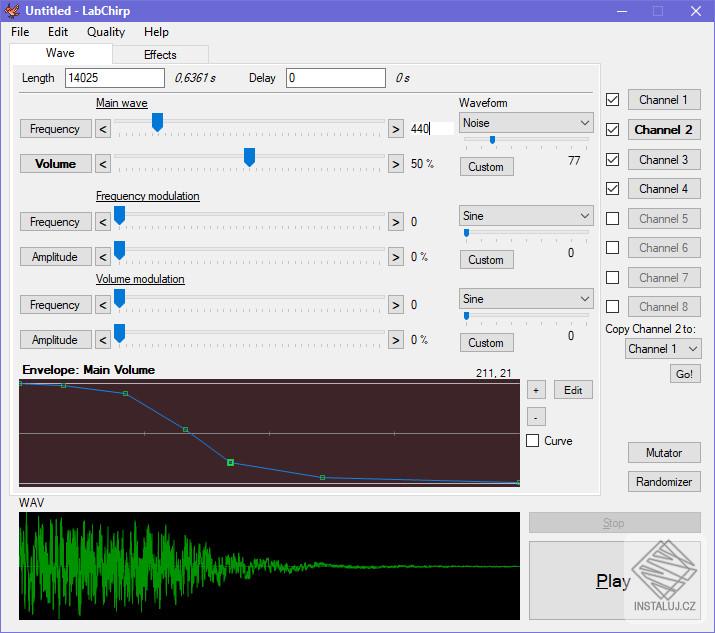
Task: Open the main Waveform Noise dropdown
Action: click(526, 123)
